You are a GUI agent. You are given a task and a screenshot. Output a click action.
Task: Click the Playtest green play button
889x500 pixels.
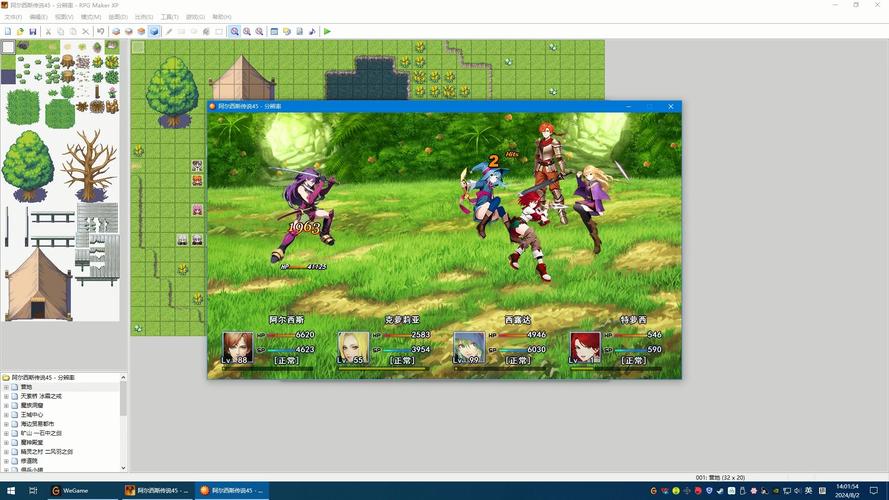[327, 32]
